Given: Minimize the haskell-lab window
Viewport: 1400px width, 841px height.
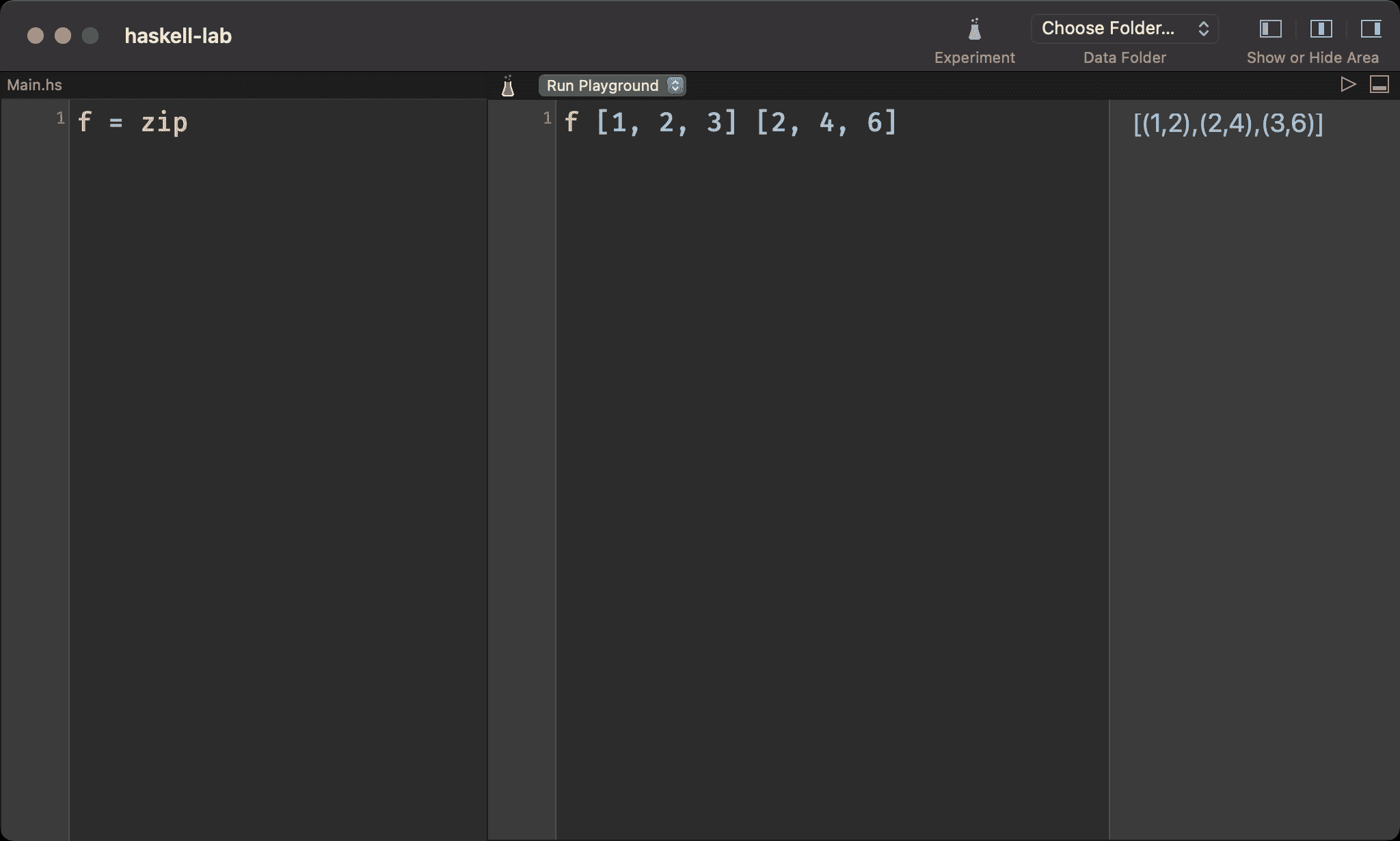Looking at the screenshot, I should pyautogui.click(x=63, y=36).
